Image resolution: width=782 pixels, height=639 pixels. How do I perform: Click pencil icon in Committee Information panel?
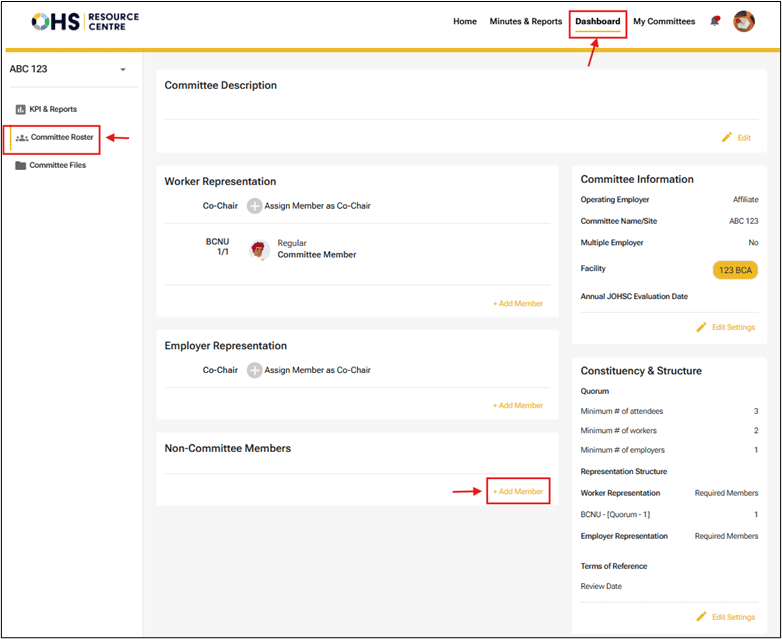click(701, 327)
